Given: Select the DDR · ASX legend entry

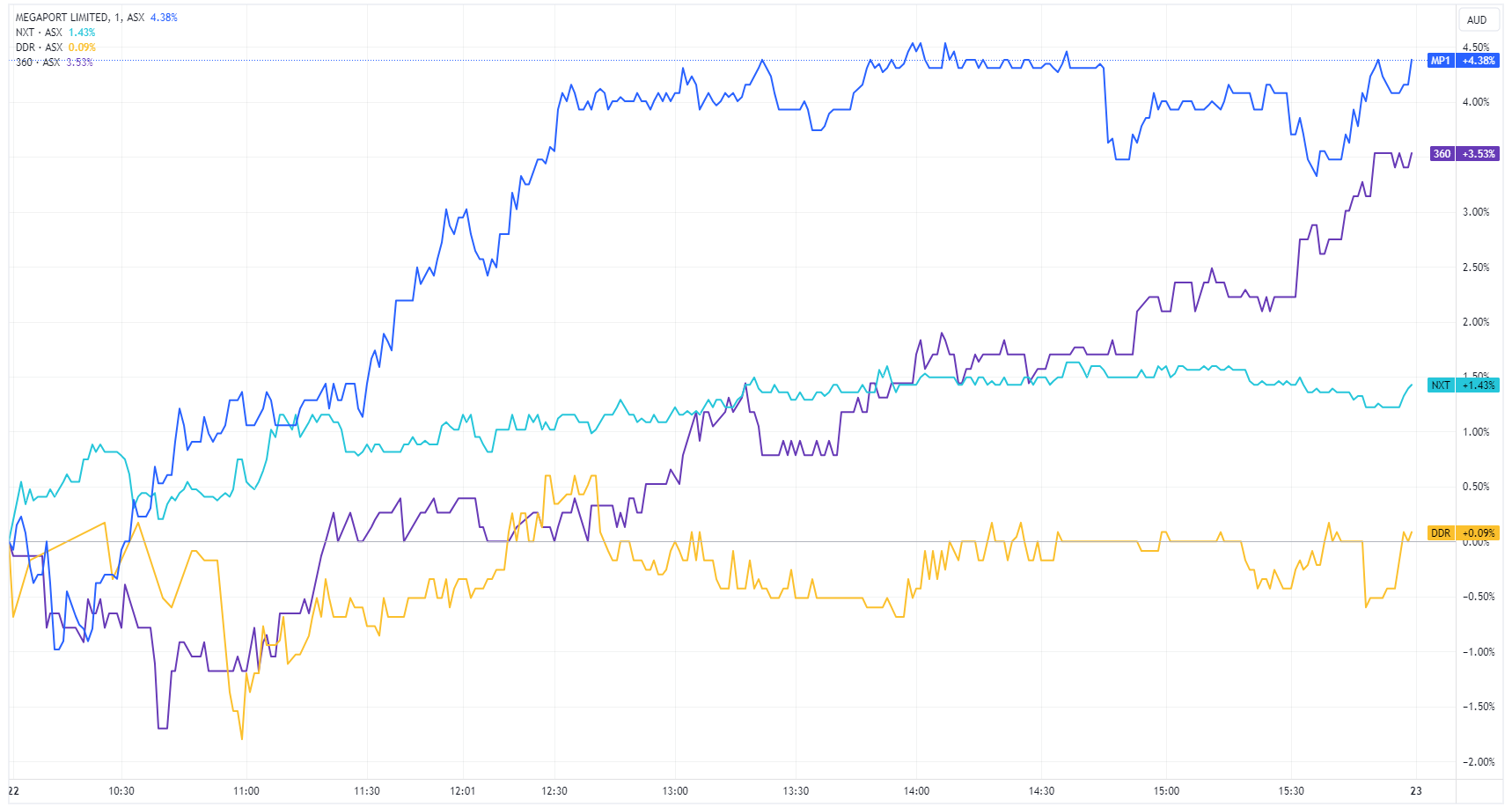Looking at the screenshot, I should pyautogui.click(x=39, y=48).
